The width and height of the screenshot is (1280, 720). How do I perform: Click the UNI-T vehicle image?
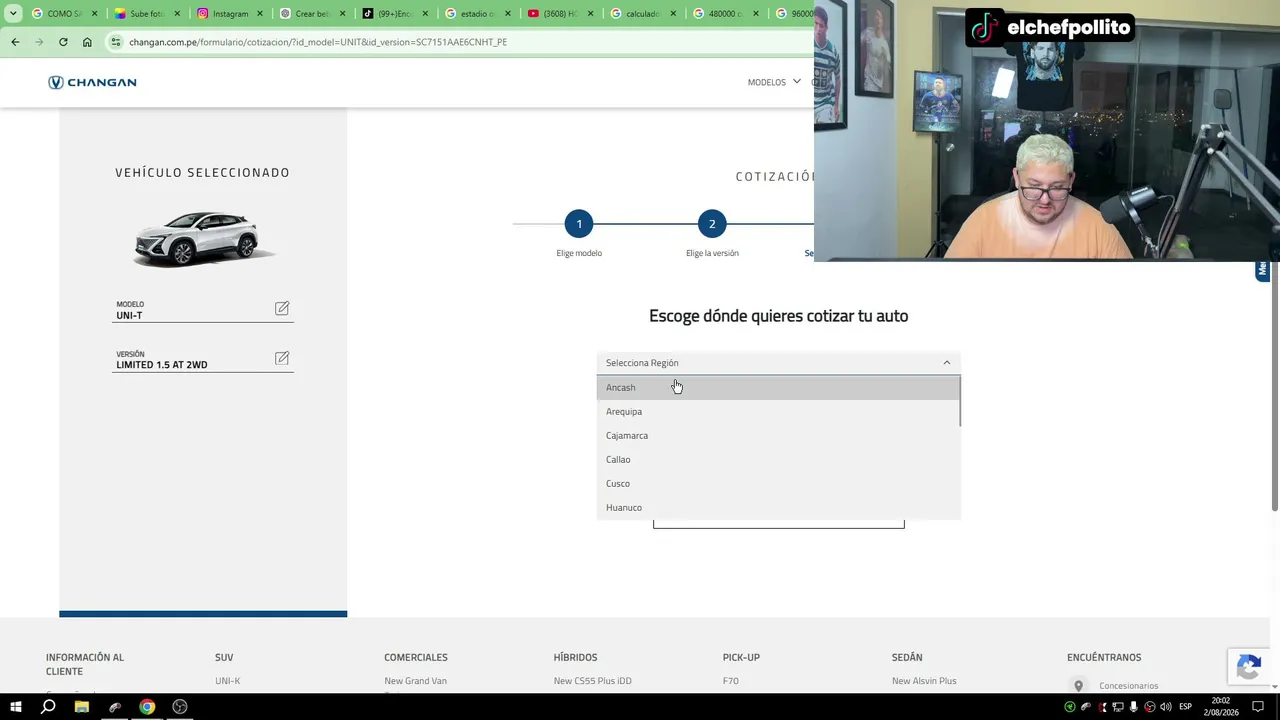click(203, 239)
